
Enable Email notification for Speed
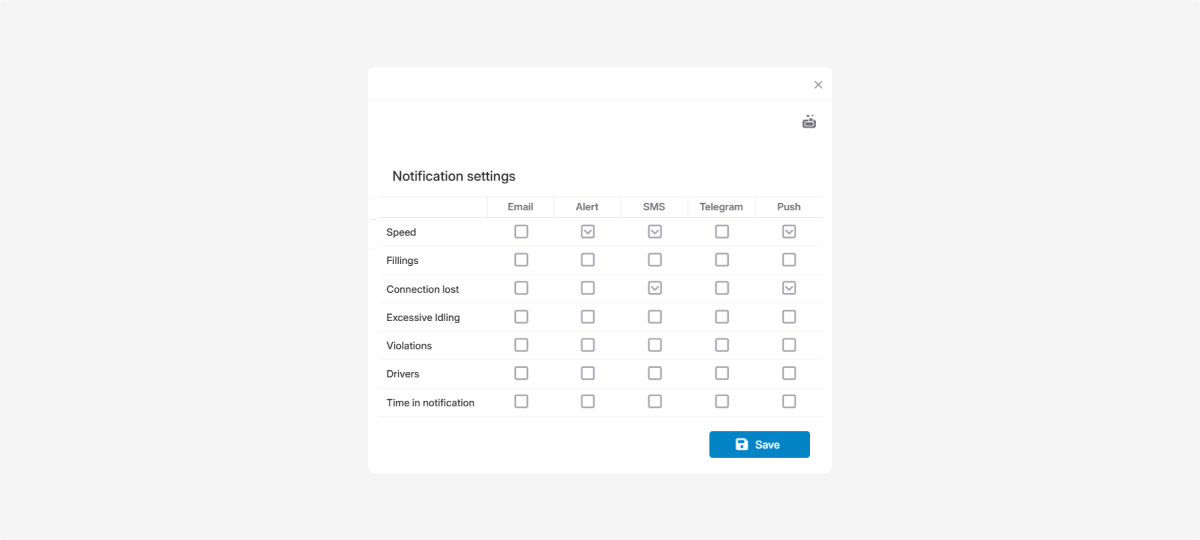point(521,232)
